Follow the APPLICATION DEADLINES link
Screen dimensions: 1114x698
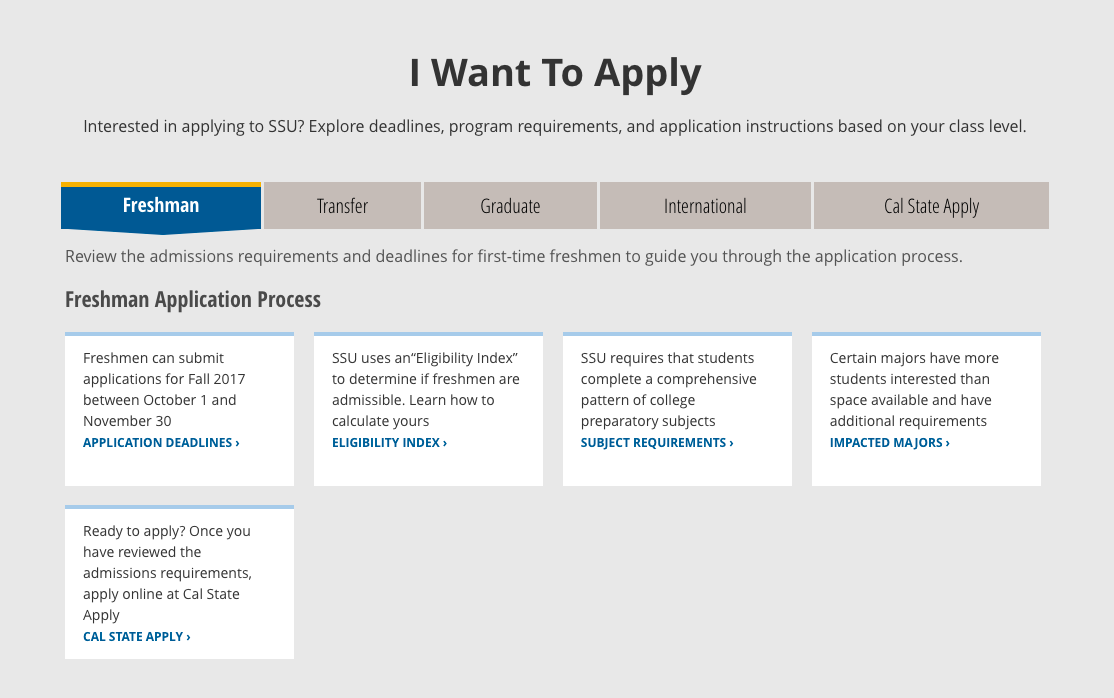161,443
